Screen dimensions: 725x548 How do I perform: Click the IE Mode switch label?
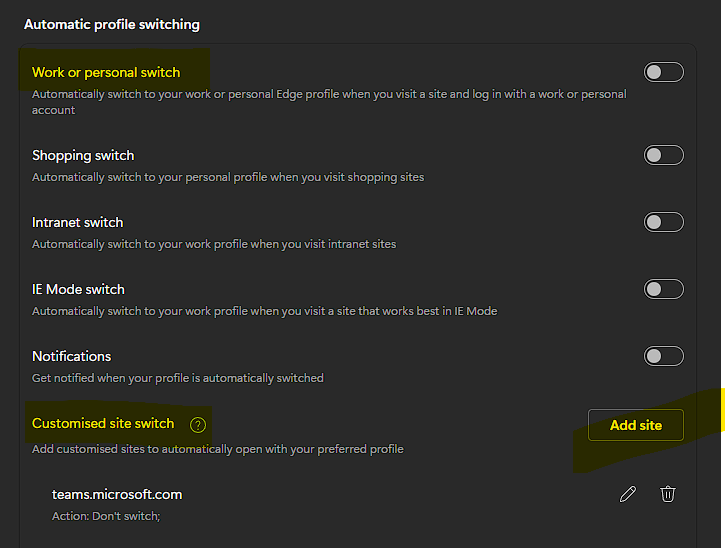(x=78, y=289)
